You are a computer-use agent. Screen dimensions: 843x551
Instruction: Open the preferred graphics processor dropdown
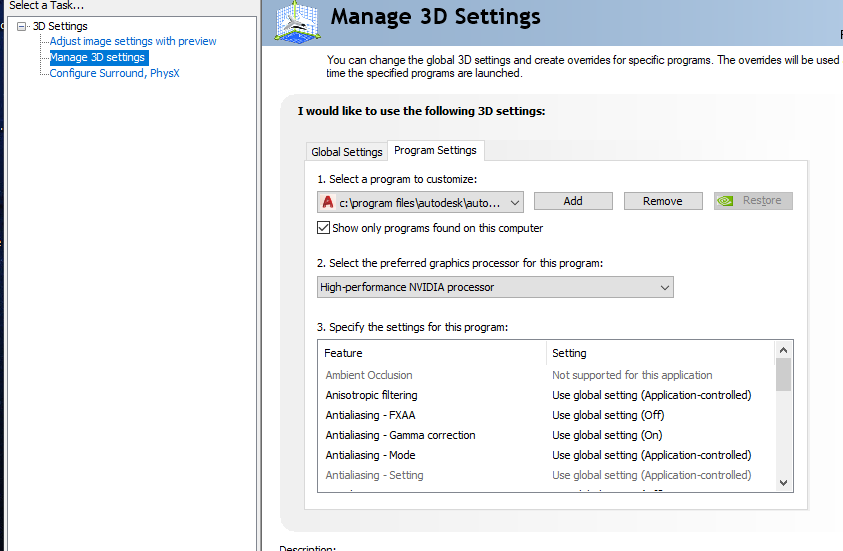point(495,287)
